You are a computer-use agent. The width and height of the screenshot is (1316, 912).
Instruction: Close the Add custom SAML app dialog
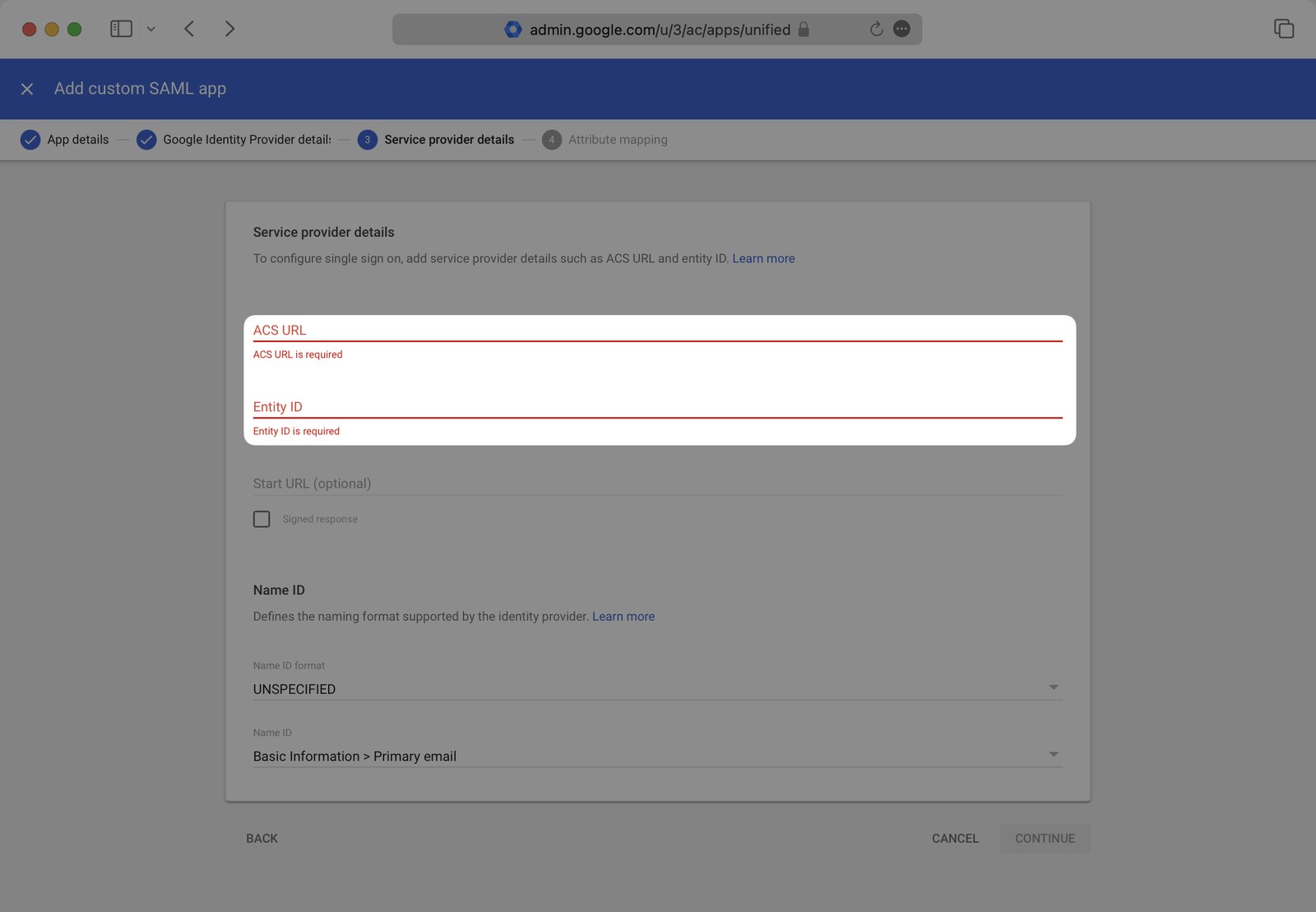[x=27, y=89]
